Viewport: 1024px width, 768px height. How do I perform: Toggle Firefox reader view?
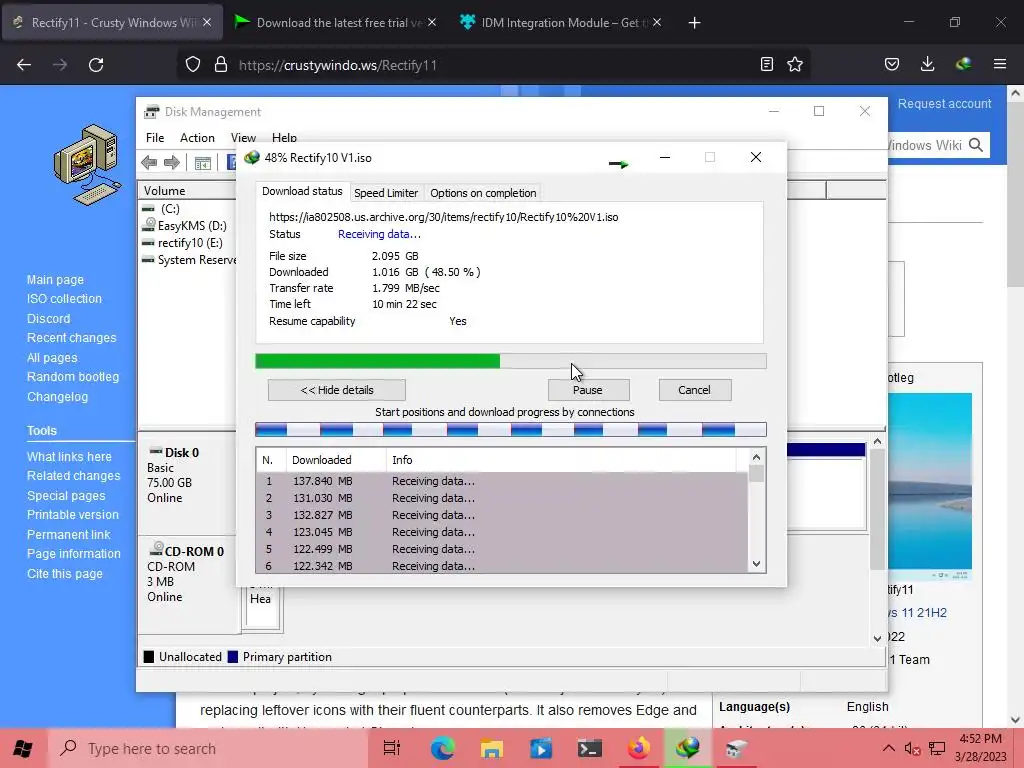767,64
